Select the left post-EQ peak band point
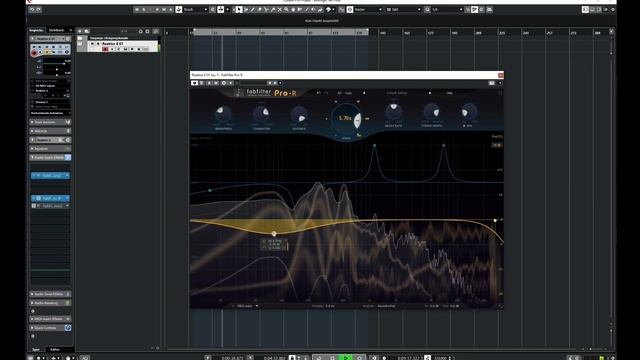Screen dimensions: 640x360 pyautogui.click(x=374, y=145)
